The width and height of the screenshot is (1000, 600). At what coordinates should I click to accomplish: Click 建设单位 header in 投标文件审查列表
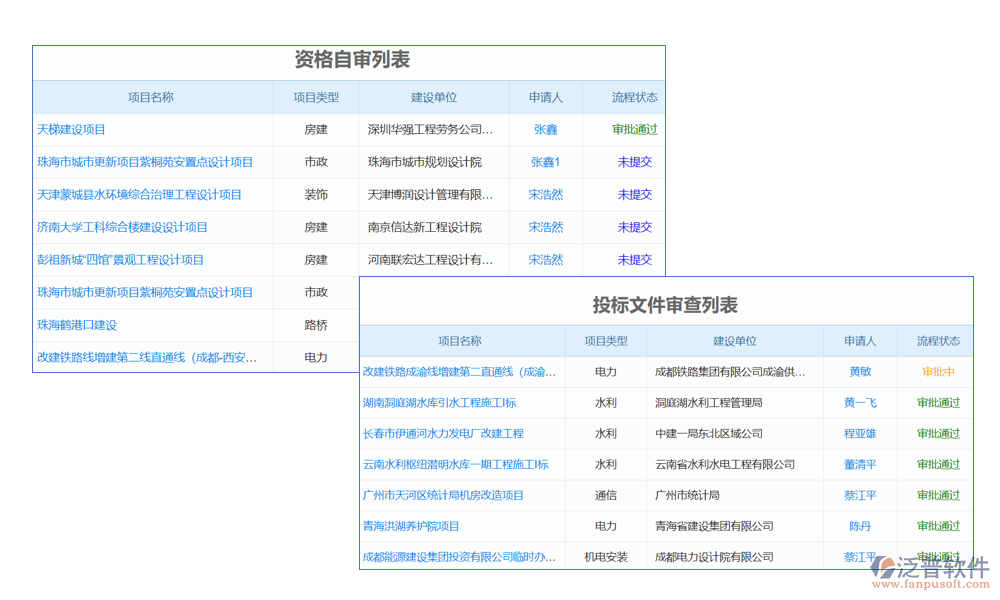734,341
